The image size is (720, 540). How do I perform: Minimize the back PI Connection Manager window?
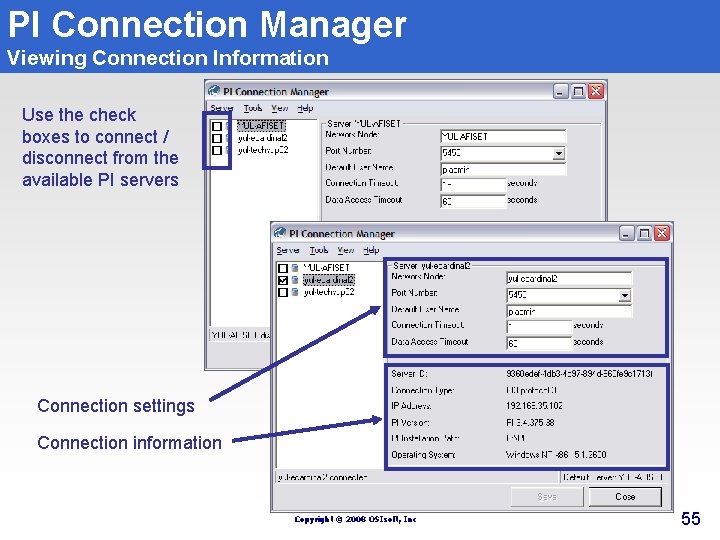coord(560,91)
